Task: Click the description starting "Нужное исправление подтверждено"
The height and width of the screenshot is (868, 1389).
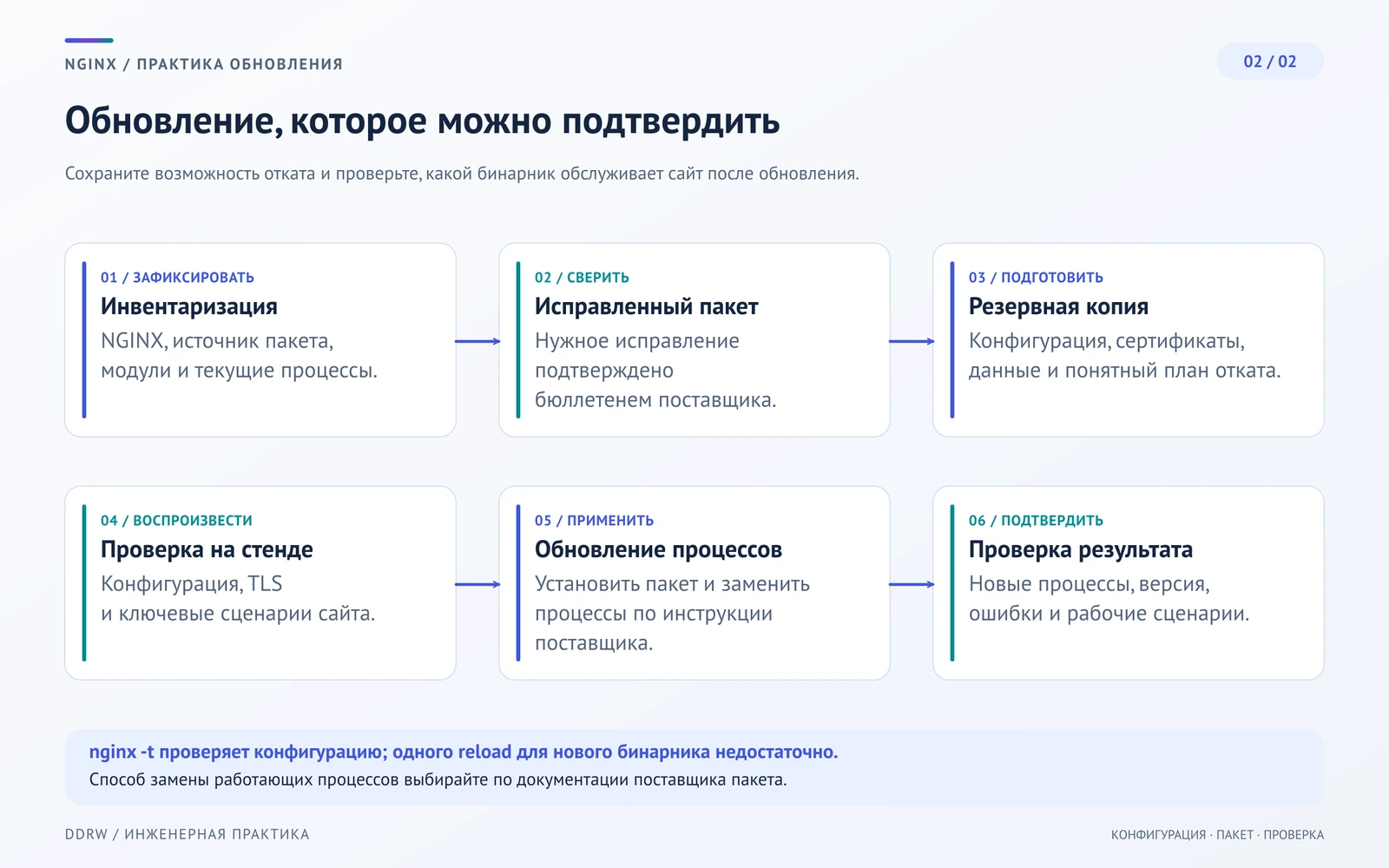Action: [655, 371]
